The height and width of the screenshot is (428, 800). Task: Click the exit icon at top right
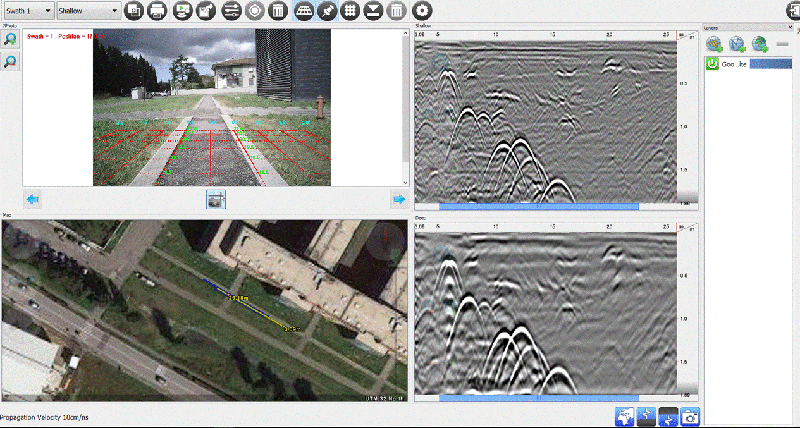tap(790, 11)
